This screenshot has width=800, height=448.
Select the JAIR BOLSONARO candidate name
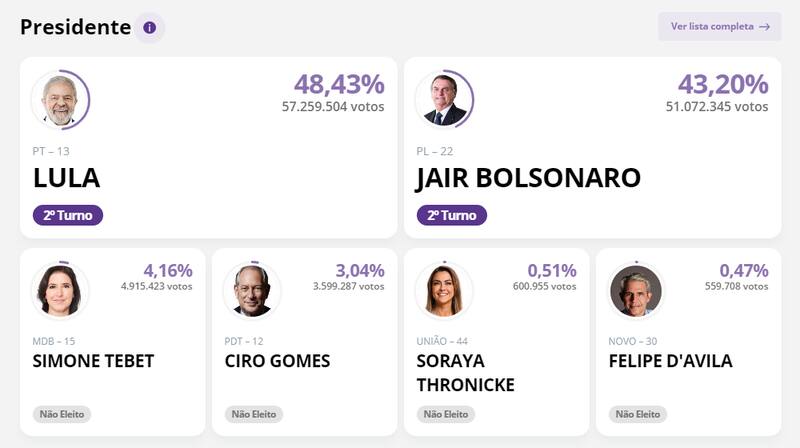pyautogui.click(x=528, y=178)
